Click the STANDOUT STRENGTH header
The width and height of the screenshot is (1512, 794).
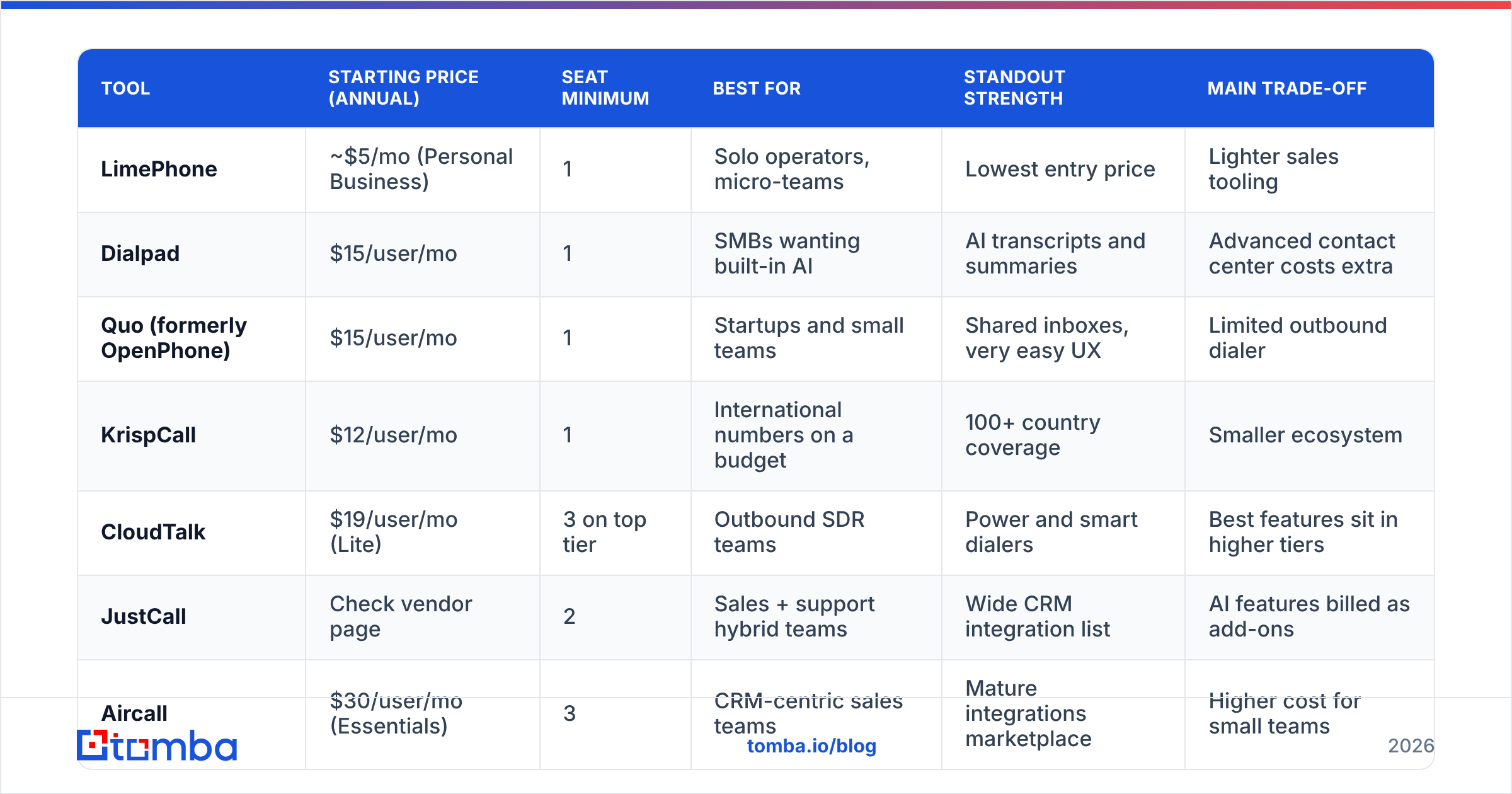(x=1014, y=88)
